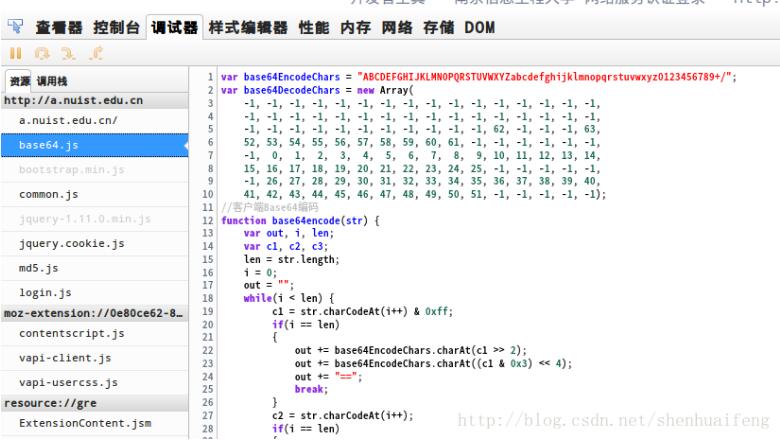Open the DOM tab
The width and height of the screenshot is (780, 440).
[480, 27]
